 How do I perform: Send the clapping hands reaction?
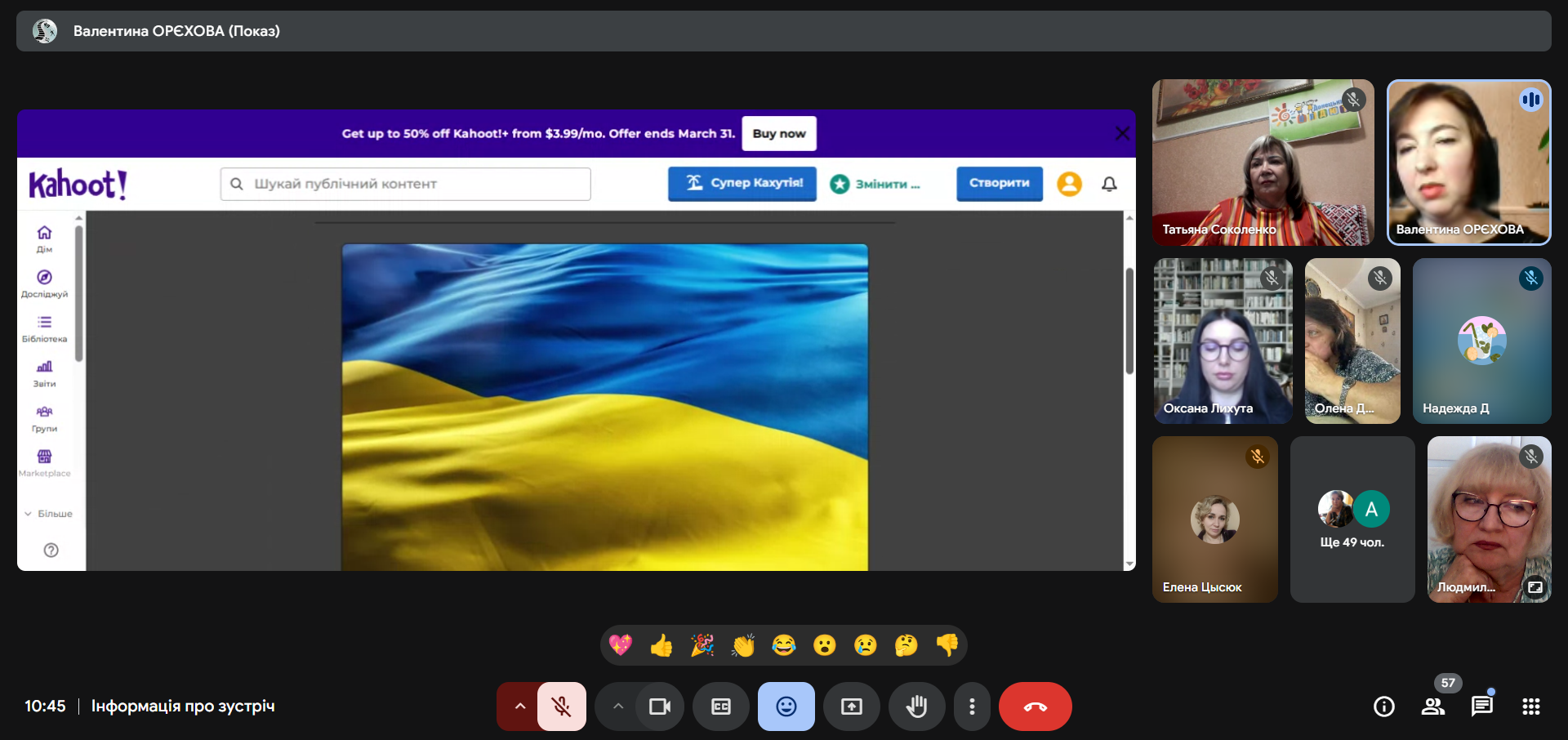tap(743, 646)
